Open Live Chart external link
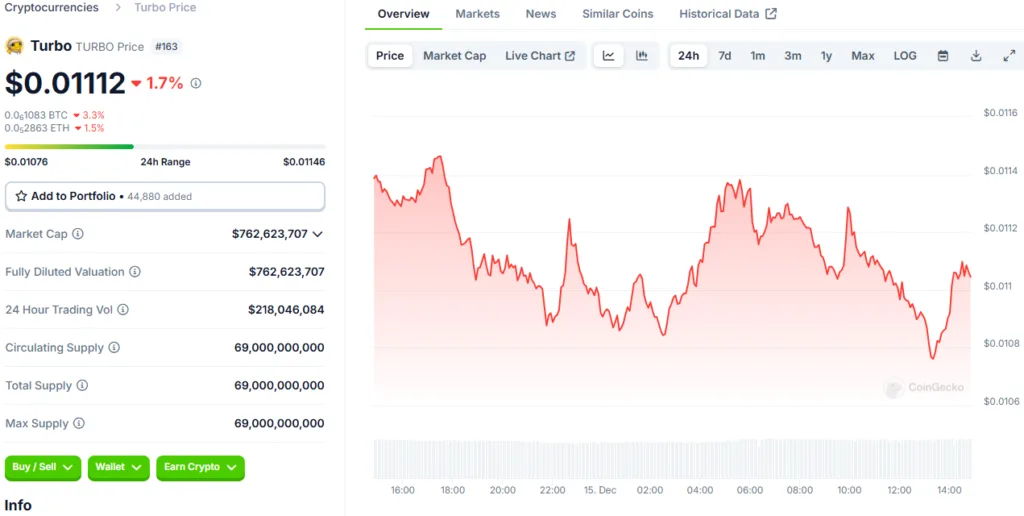 tap(540, 56)
